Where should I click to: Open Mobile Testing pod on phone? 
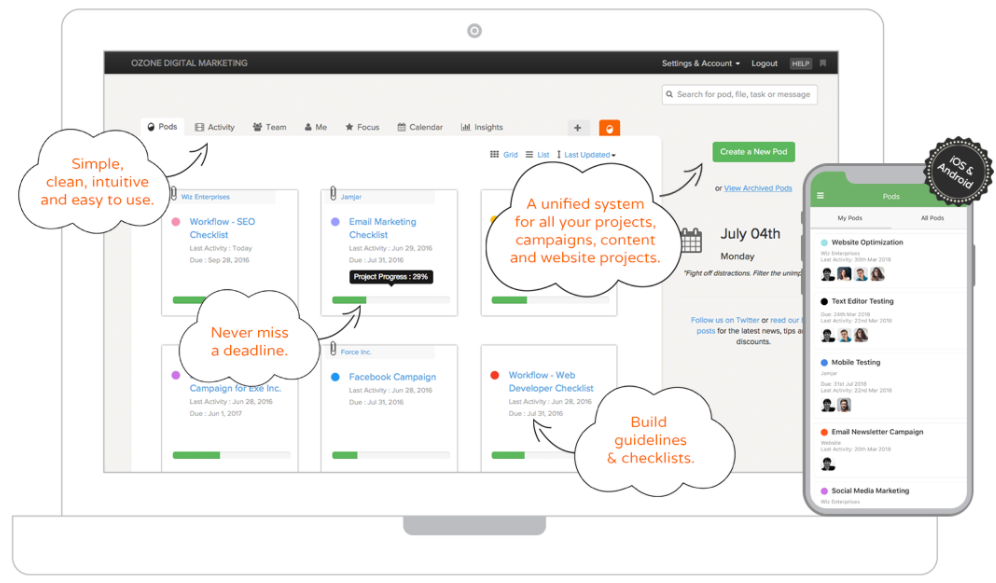[856, 362]
